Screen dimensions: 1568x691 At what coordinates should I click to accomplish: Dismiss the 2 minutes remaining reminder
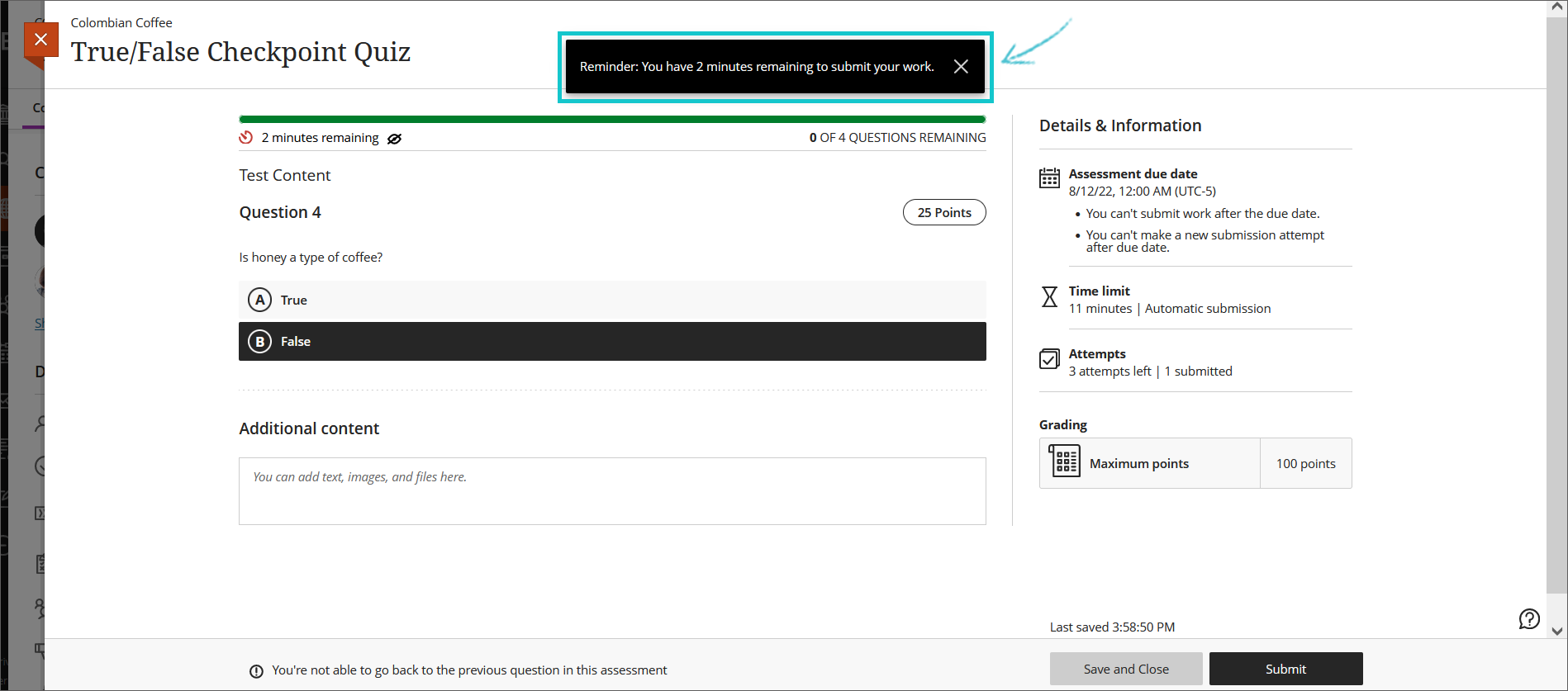(x=960, y=67)
